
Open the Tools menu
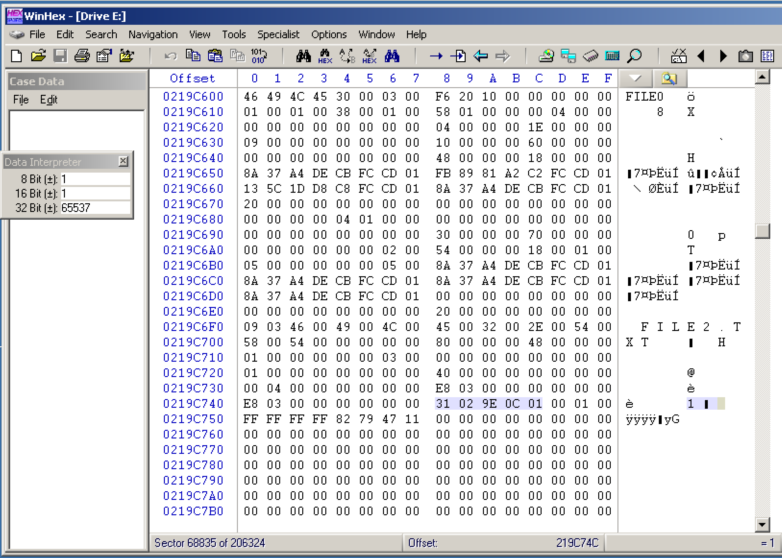234,34
